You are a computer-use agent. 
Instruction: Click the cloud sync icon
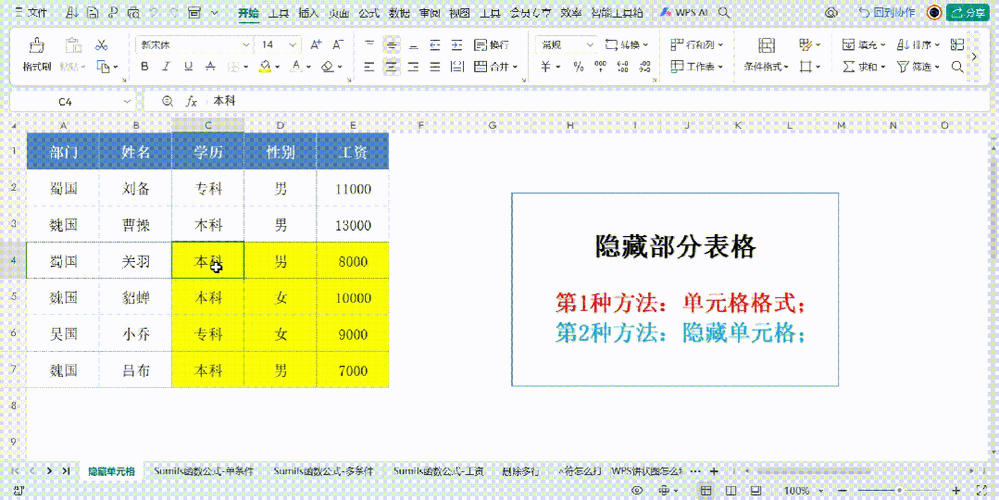tap(830, 12)
